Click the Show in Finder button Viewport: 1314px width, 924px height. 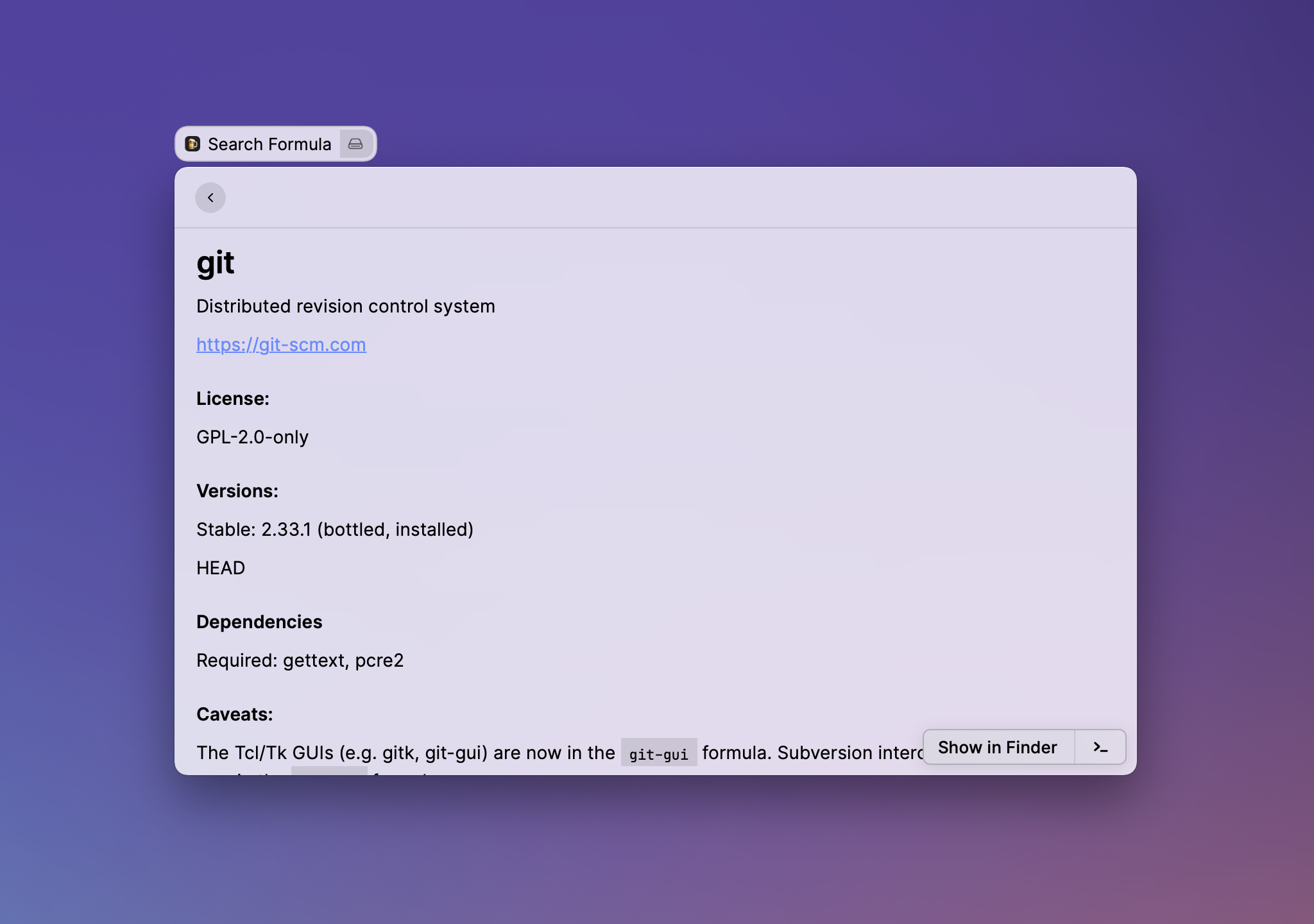coord(998,747)
